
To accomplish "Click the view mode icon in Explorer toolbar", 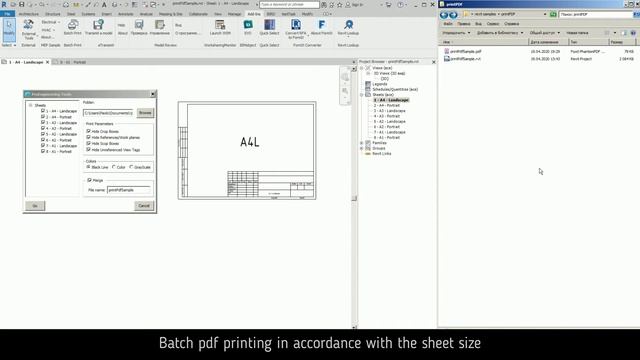I will (x=607, y=33).
